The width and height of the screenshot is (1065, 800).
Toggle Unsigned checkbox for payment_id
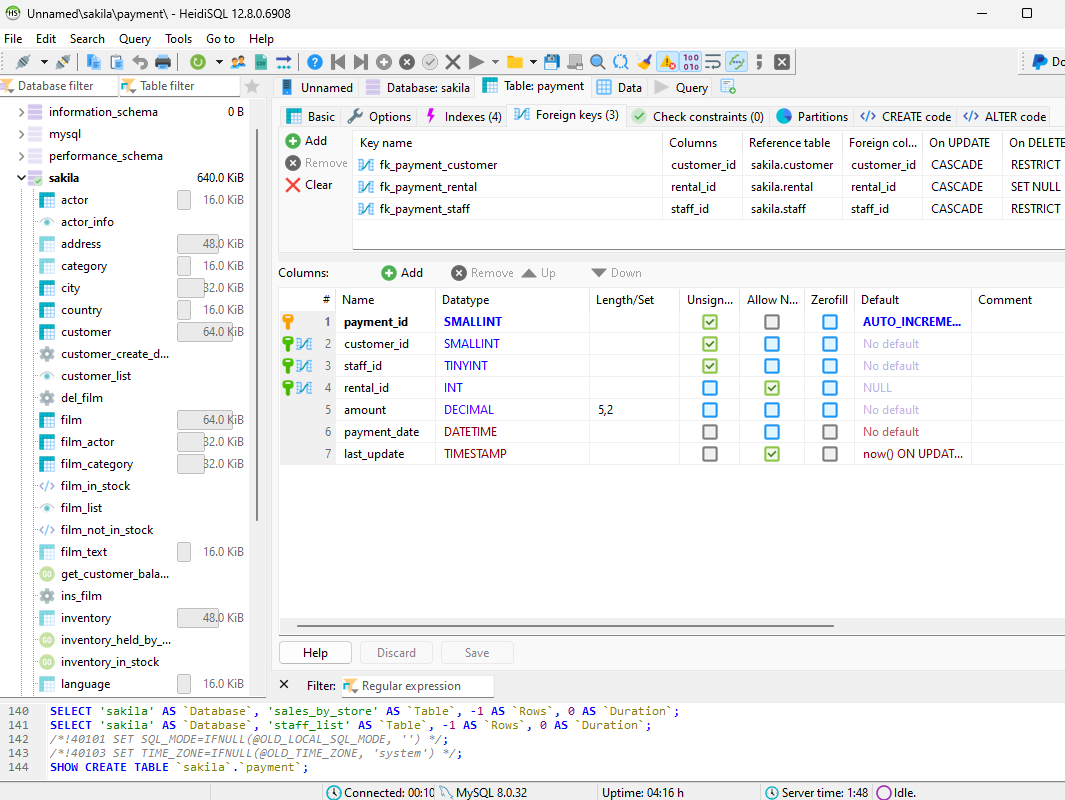[x=710, y=322]
